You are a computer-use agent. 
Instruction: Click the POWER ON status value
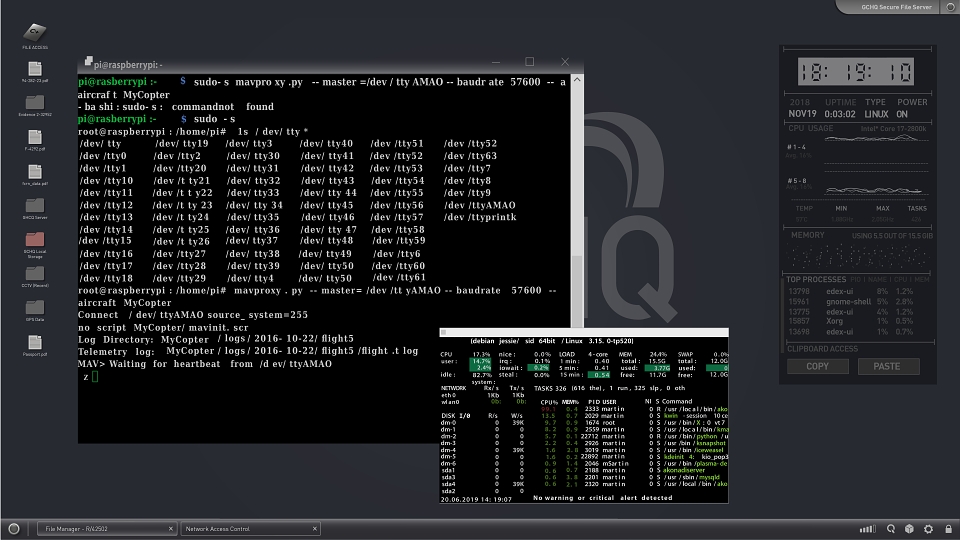tap(902, 114)
